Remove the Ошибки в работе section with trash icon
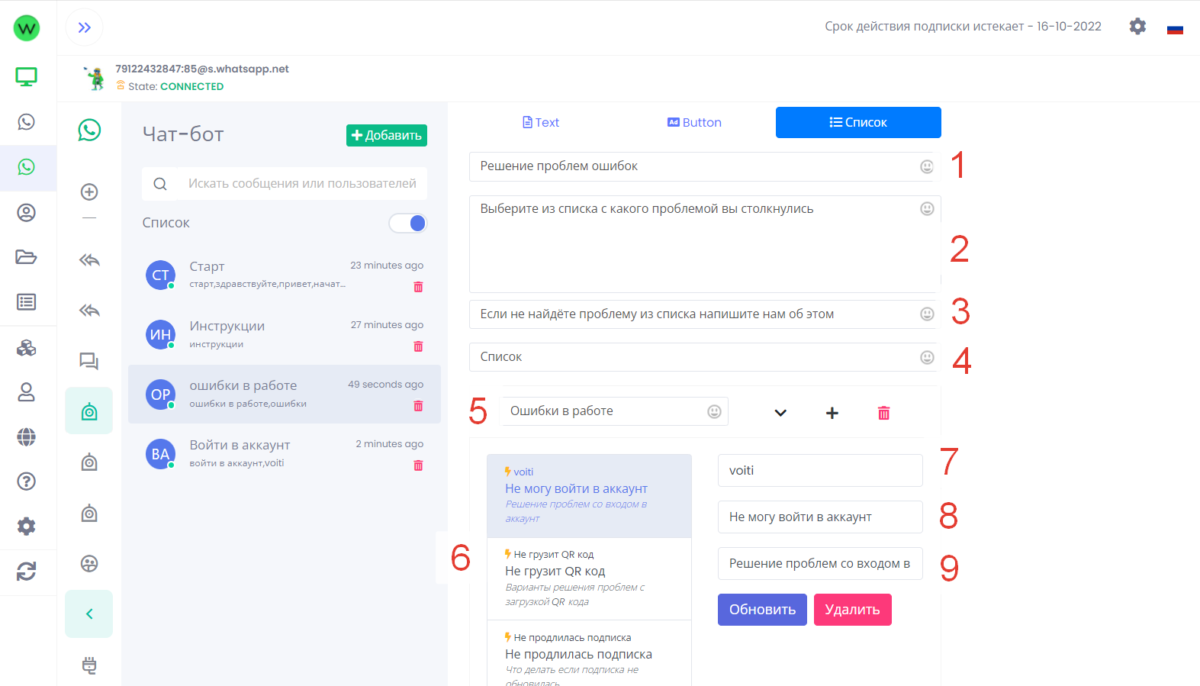Image resolution: width=1200 pixels, height=686 pixels. tap(883, 413)
